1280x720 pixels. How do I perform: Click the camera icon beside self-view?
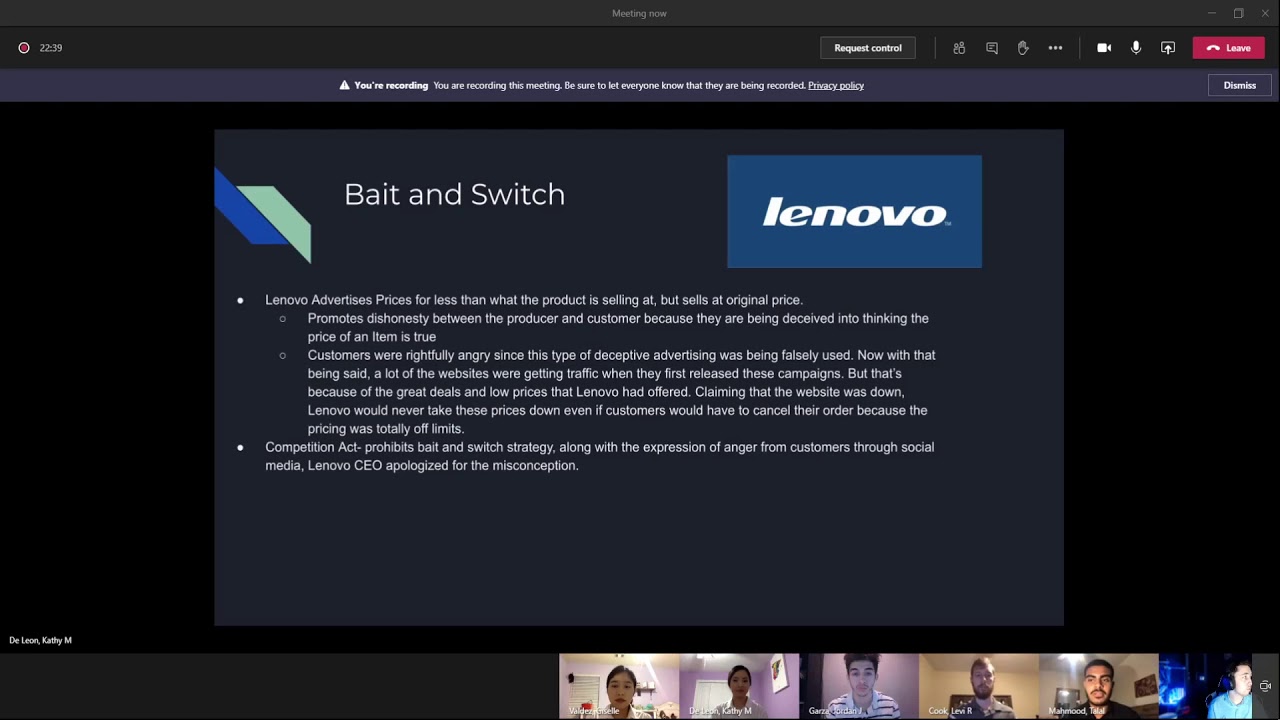pyautogui.click(x=1265, y=686)
